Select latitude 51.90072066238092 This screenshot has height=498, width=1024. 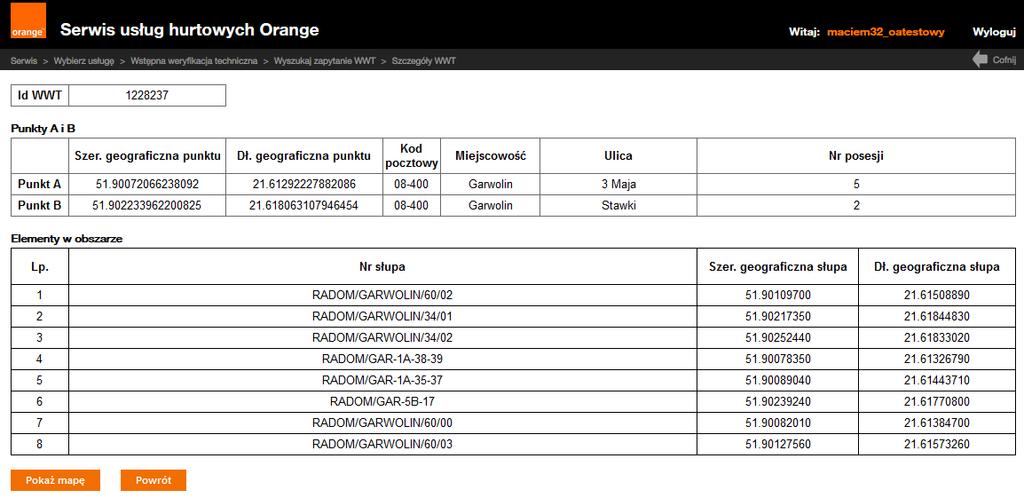pos(147,184)
